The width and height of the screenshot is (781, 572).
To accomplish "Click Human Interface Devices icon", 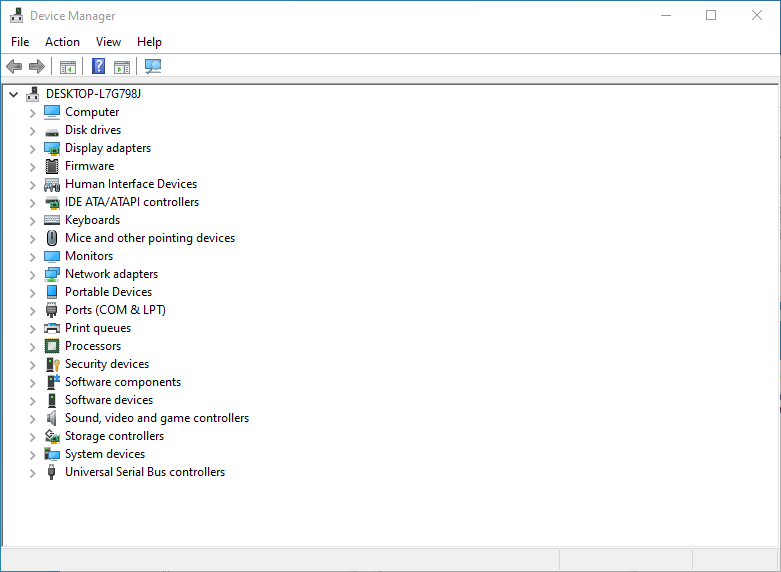I will point(52,184).
